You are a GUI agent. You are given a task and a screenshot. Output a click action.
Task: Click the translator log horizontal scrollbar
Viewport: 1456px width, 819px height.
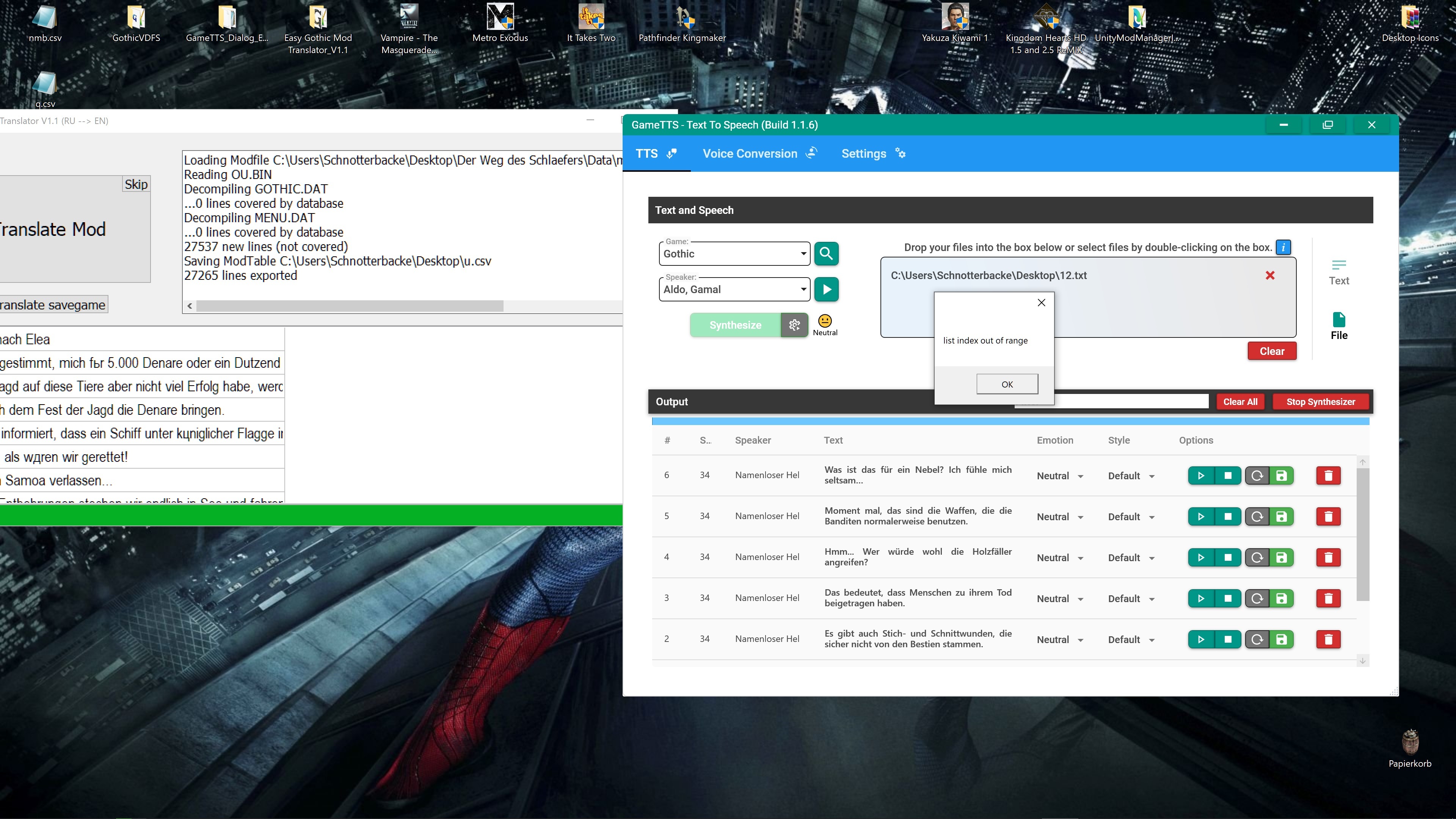pos(350,306)
